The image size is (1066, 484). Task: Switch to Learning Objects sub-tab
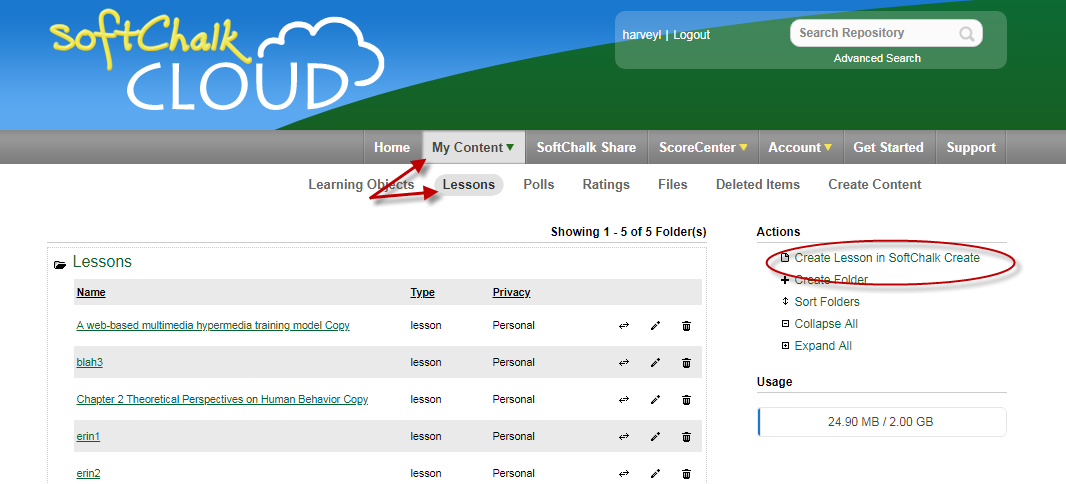[361, 184]
